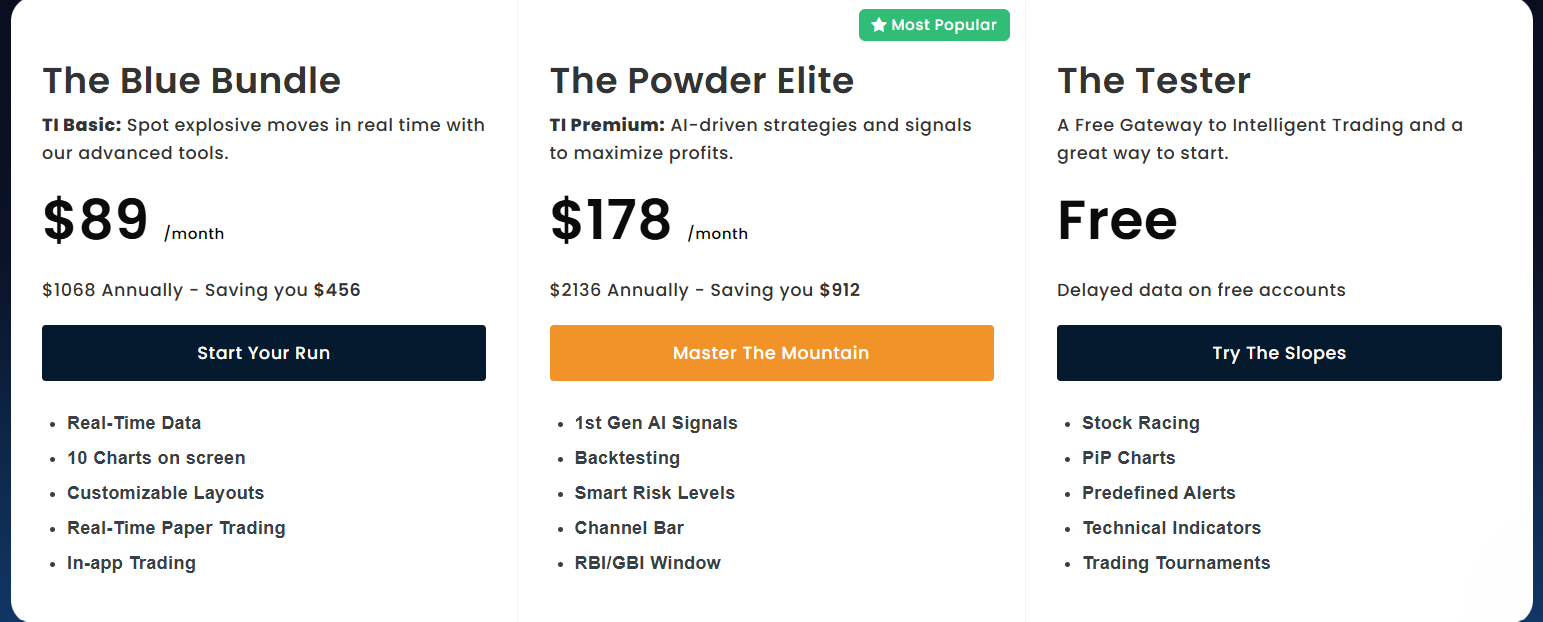This screenshot has height=622, width=1543.
Task: Click the Most Popular badge label
Action: pos(943,25)
